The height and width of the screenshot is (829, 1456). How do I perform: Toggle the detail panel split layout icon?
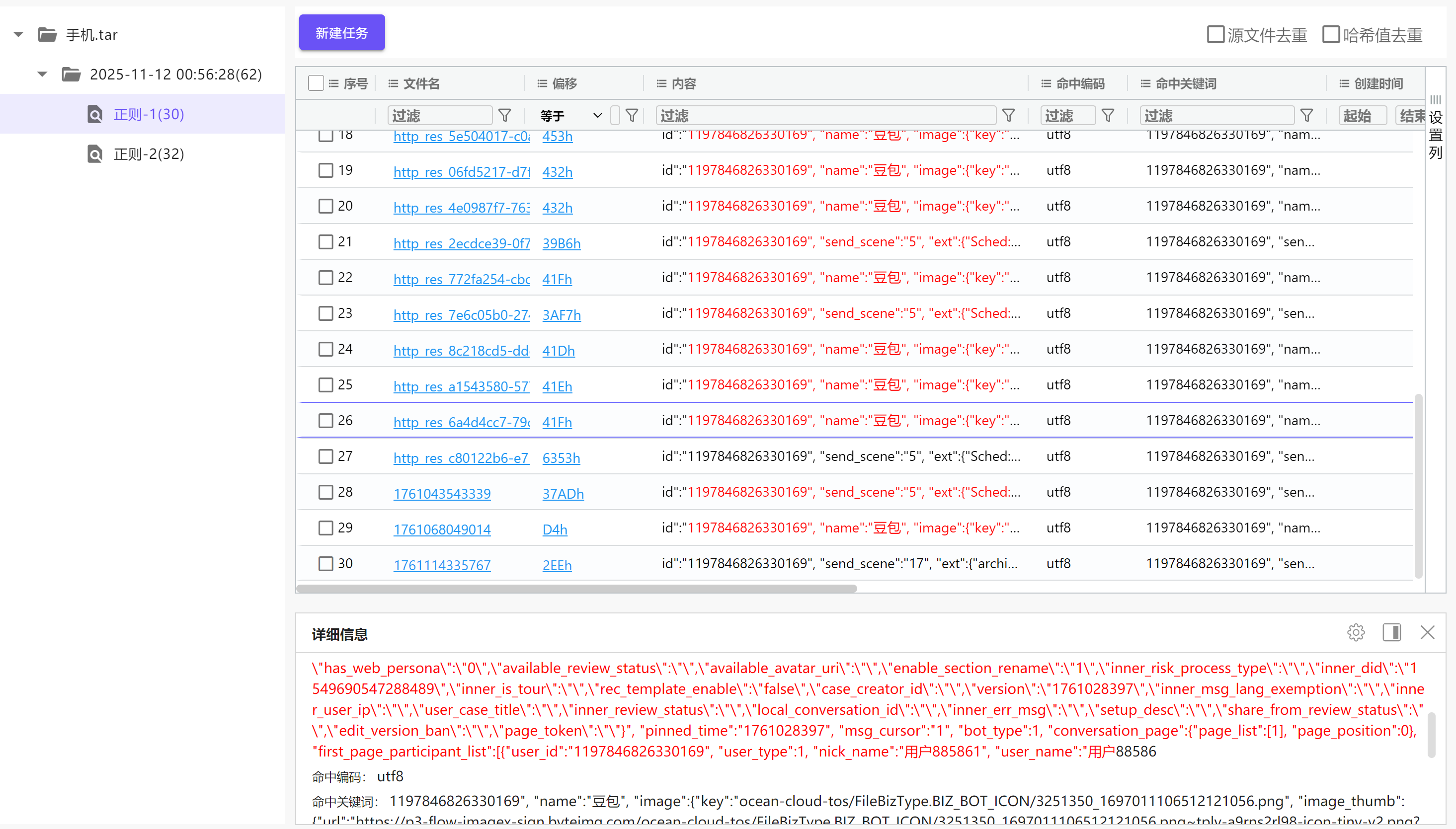[1391, 633]
